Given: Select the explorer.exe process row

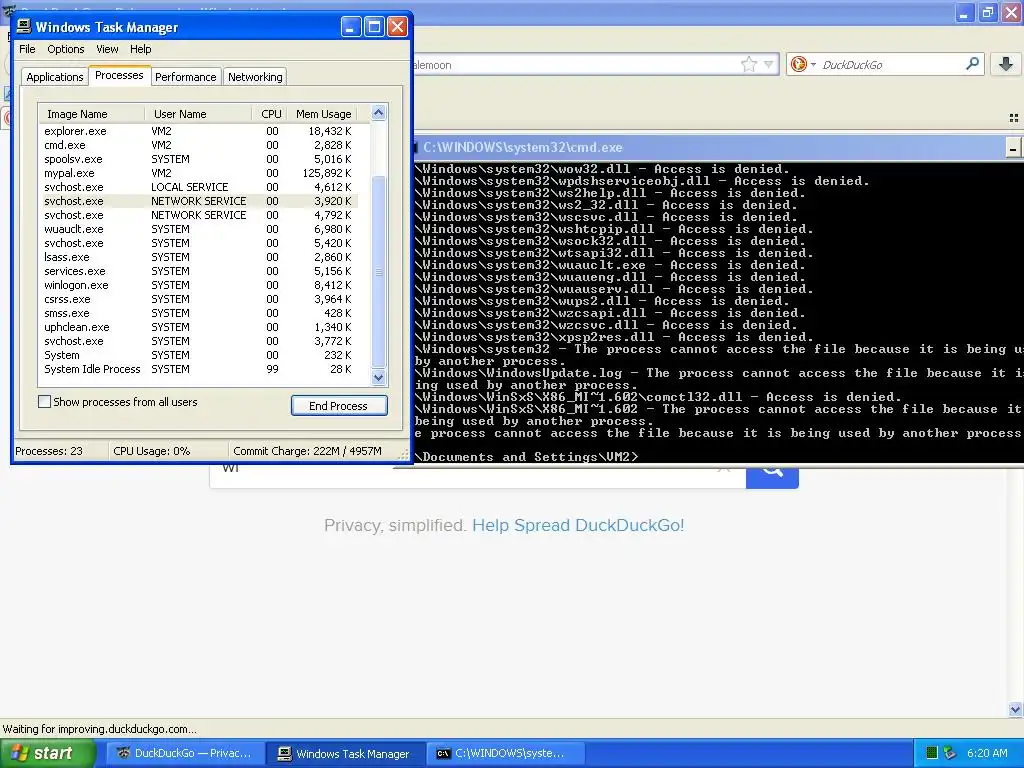Looking at the screenshot, I should [x=199, y=131].
